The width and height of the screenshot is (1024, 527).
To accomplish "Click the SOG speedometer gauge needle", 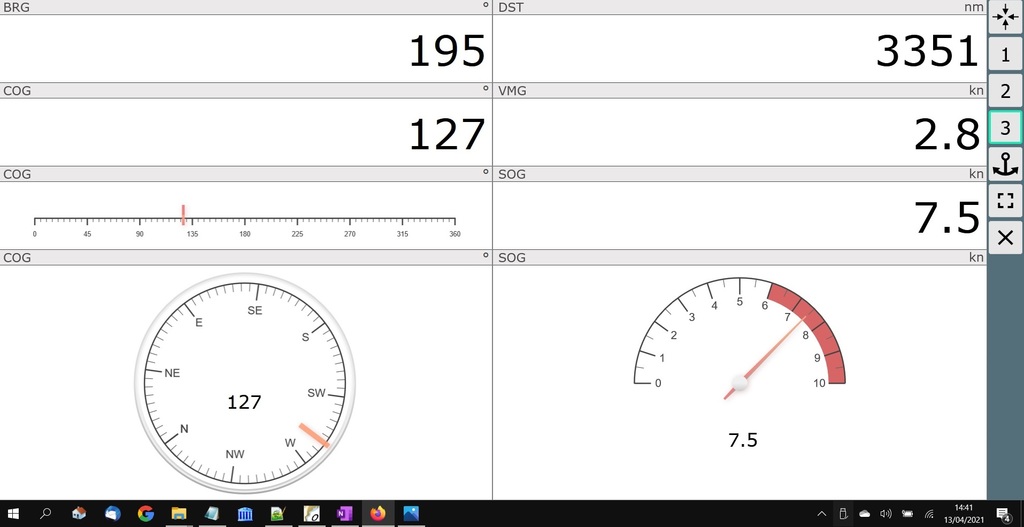I will [765, 357].
